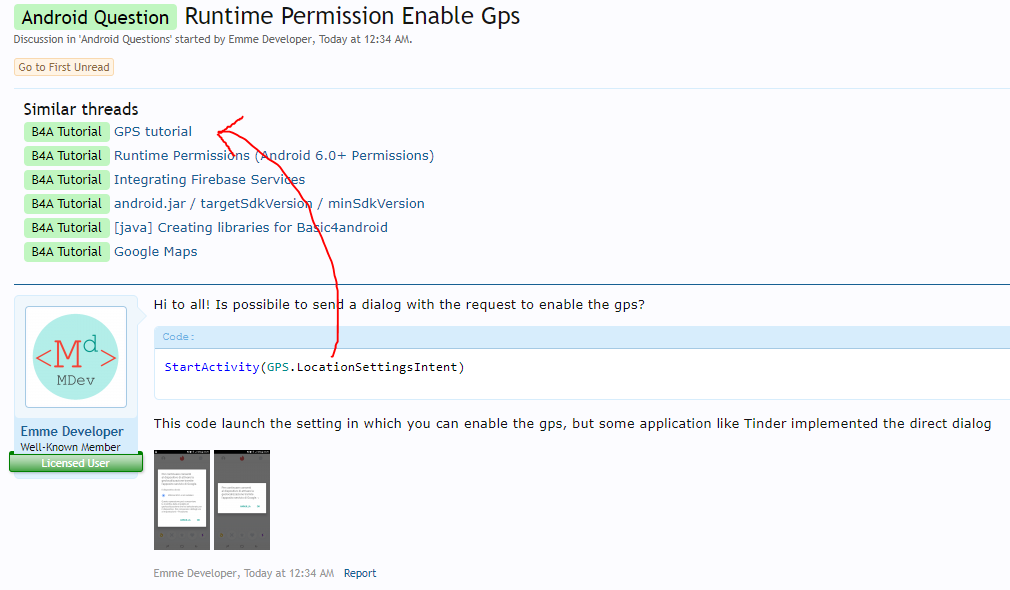Viewport: 1010px width, 590px height.
Task: Click the 'B4A Tutorial' badge beside Runtime Permissions
Action: pos(66,155)
